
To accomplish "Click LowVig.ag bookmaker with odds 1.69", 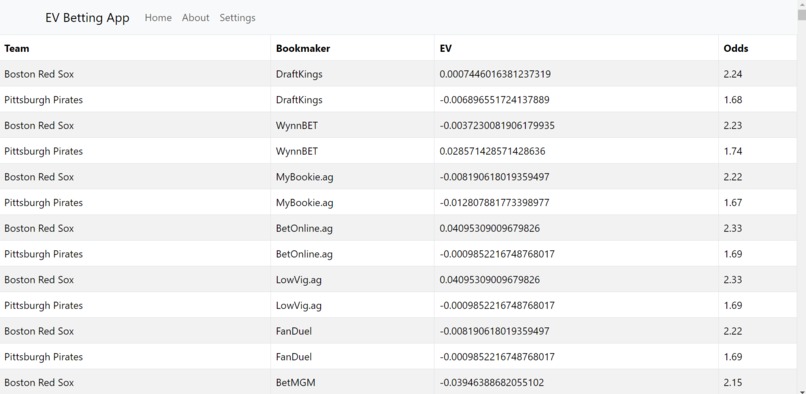I will (299, 306).
